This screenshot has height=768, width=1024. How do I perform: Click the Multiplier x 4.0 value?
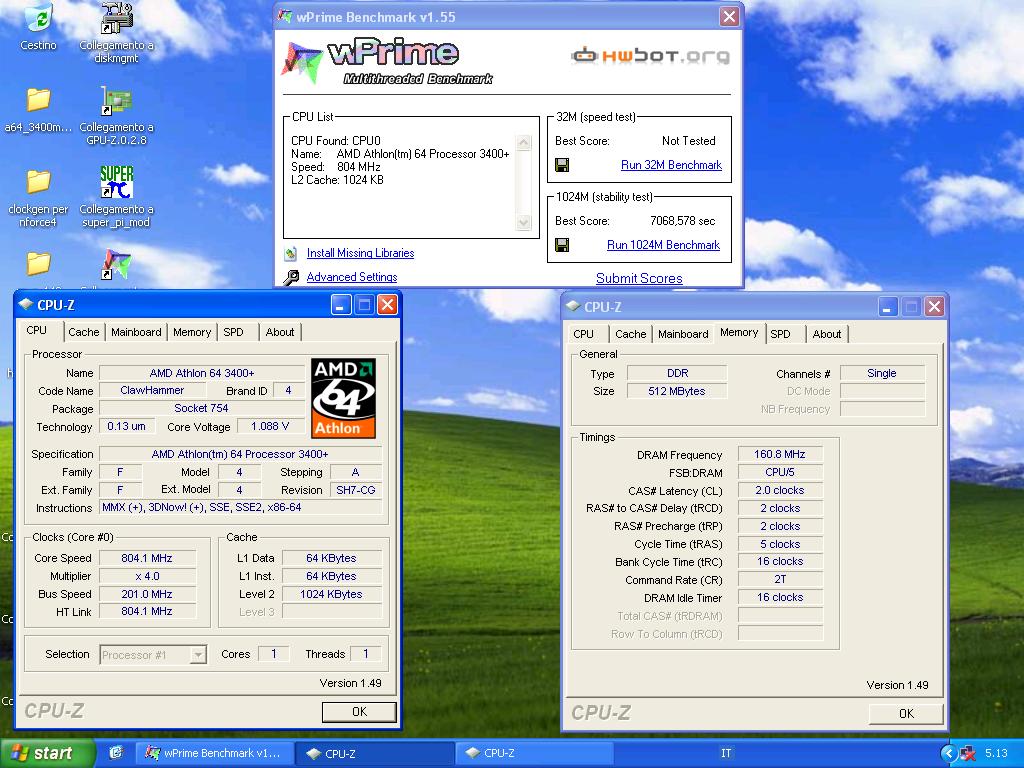pyautogui.click(x=147, y=576)
